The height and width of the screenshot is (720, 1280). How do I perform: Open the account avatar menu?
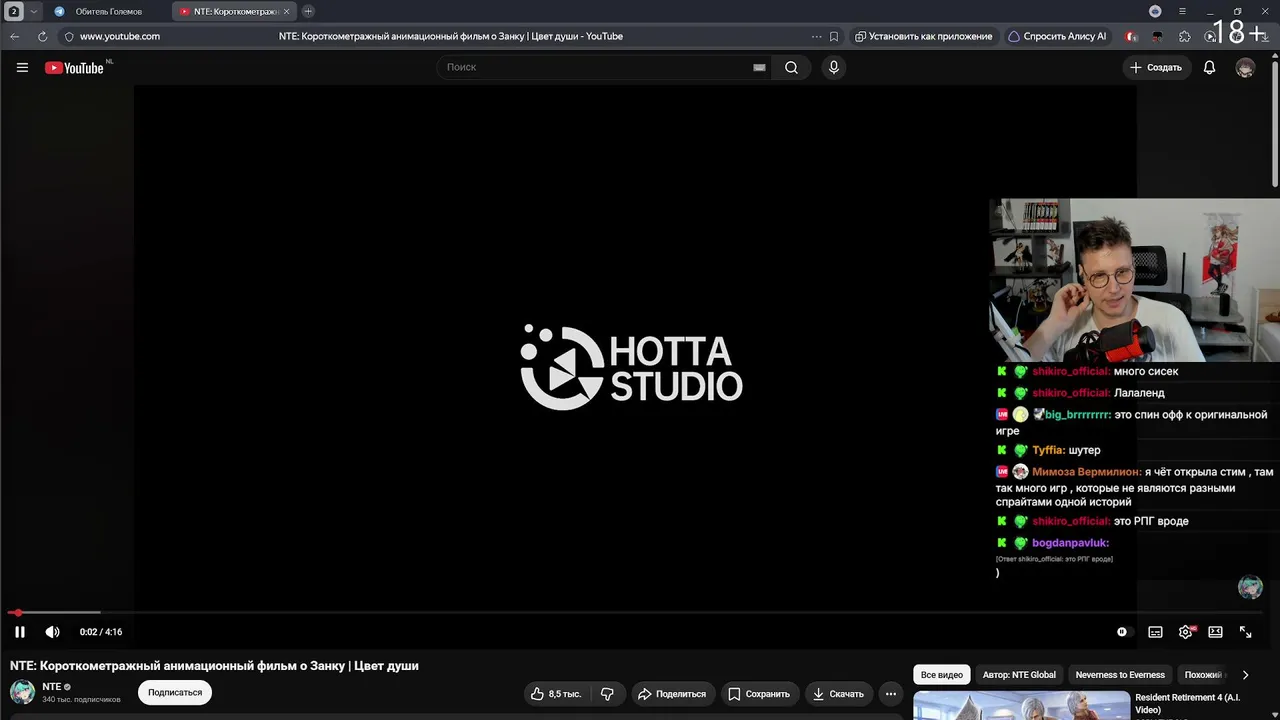pyautogui.click(x=1245, y=68)
